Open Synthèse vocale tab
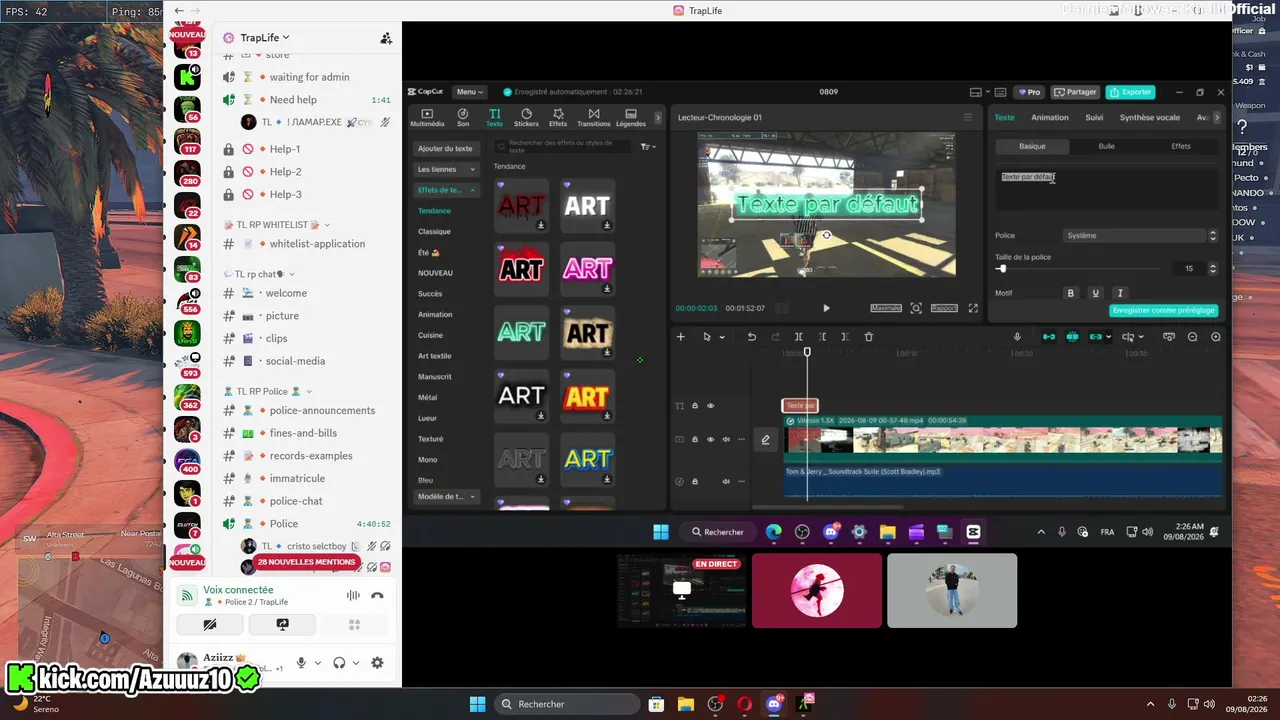1280x720 pixels. 1150,117
